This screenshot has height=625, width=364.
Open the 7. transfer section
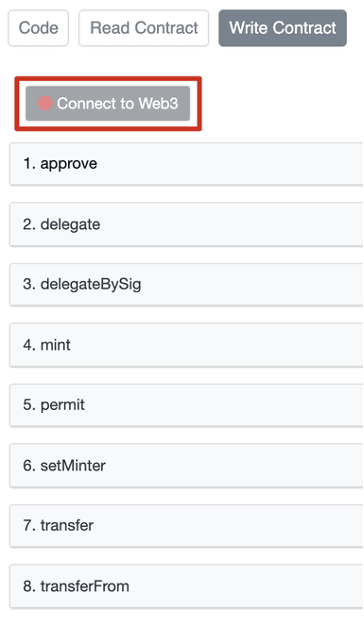pyautogui.click(x=187, y=526)
